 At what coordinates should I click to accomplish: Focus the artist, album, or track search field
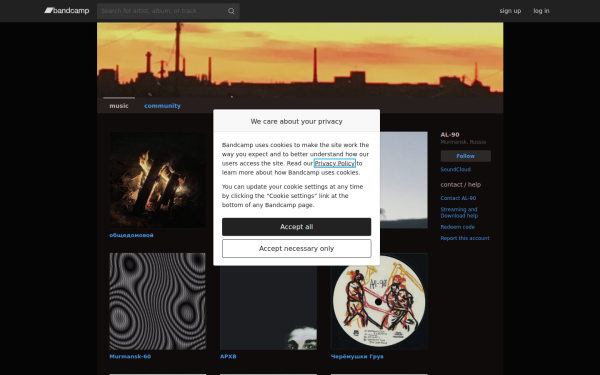168,11
